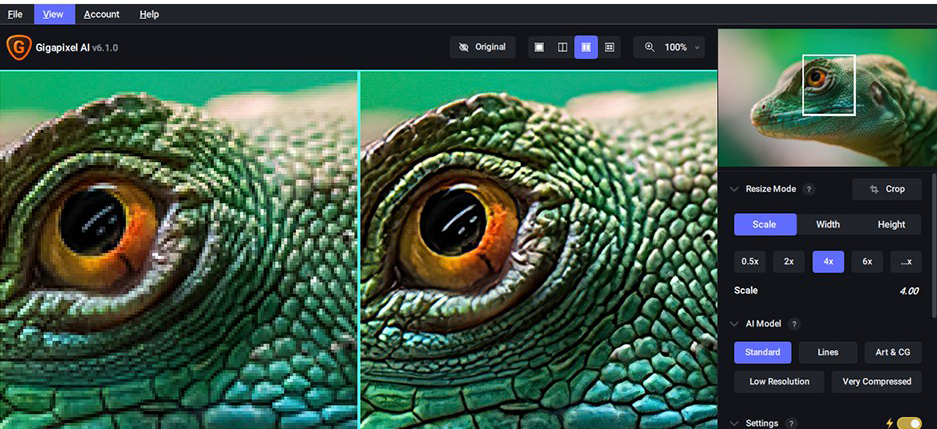Select the single view layout icon

(539, 47)
